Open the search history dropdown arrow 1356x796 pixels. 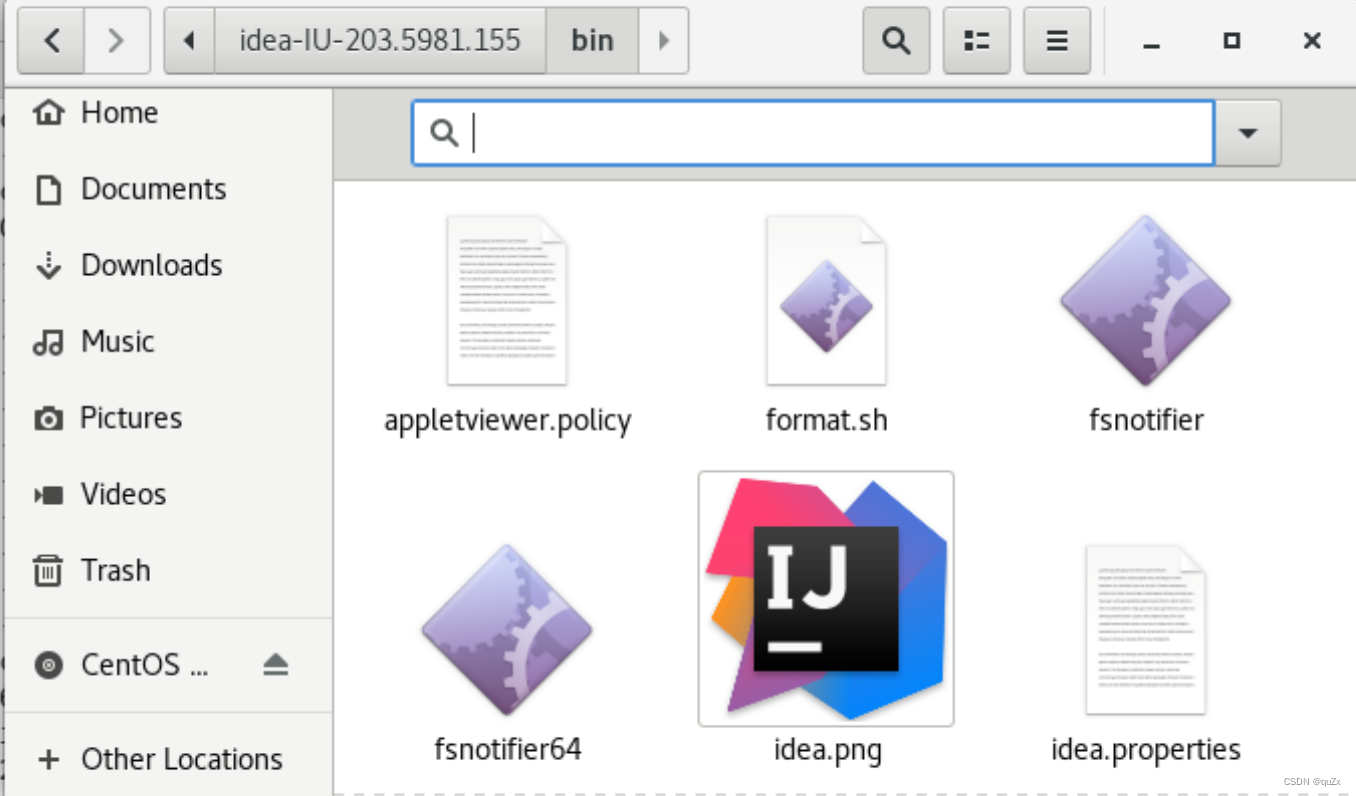coord(1247,131)
